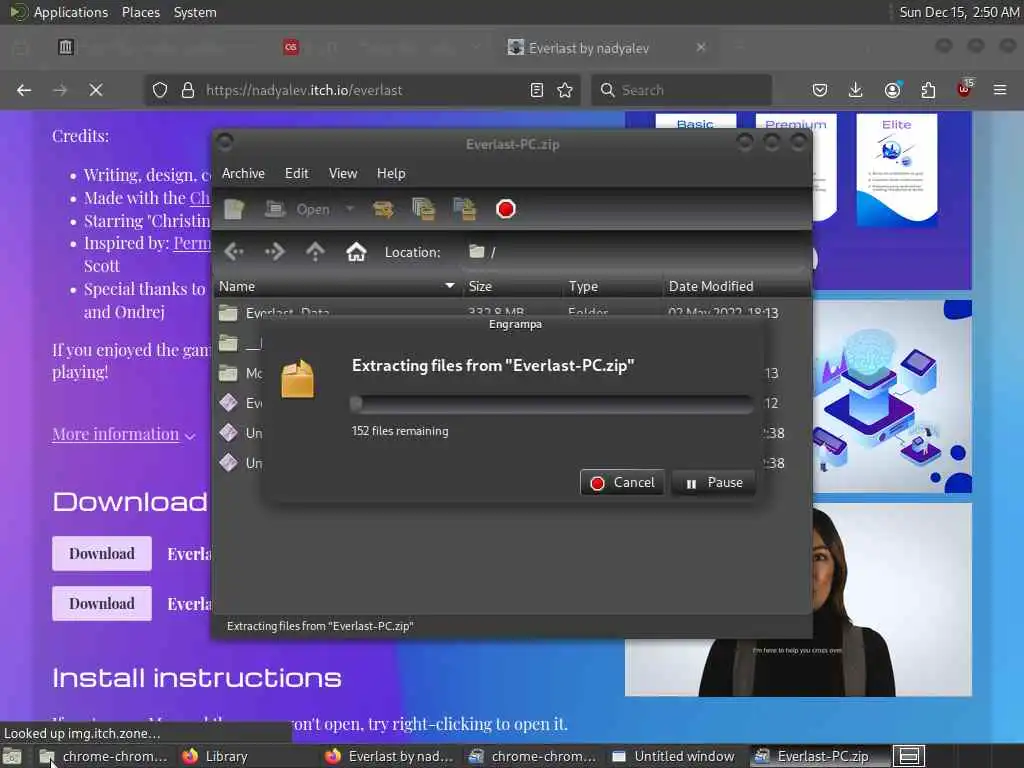Open the Firefox hamburger menu
1024x768 pixels.
click(1000, 90)
